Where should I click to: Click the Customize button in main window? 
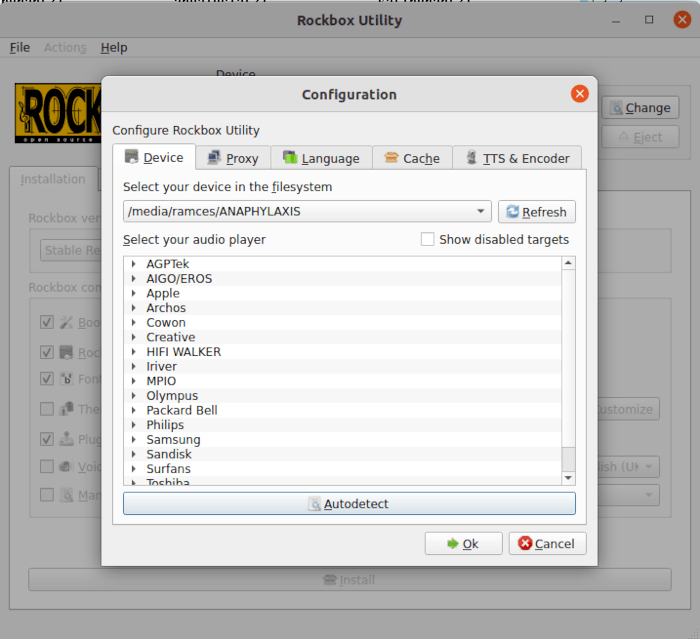click(629, 409)
